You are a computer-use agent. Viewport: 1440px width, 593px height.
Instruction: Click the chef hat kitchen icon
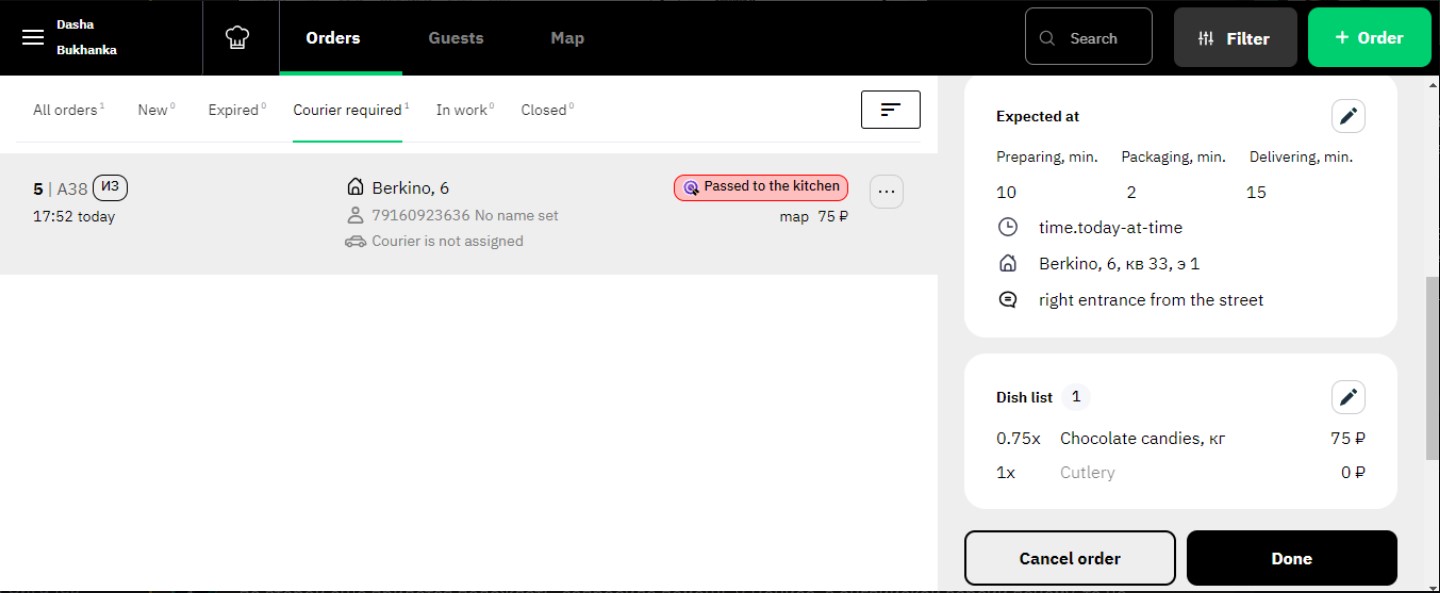click(237, 38)
